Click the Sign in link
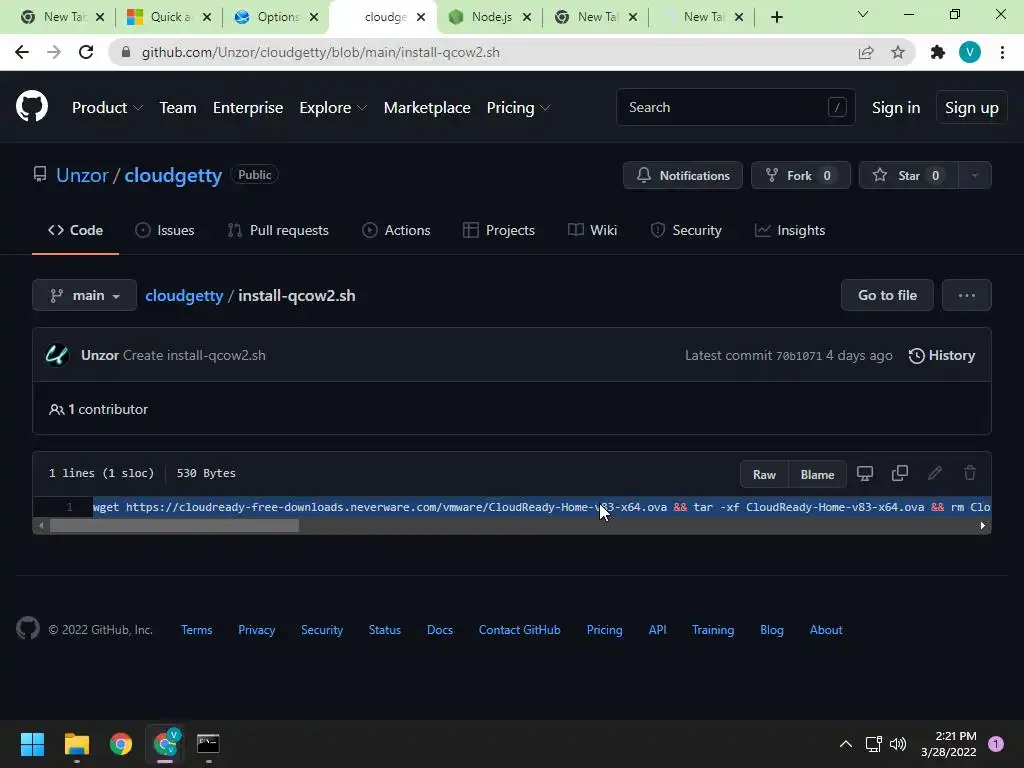 [896, 108]
